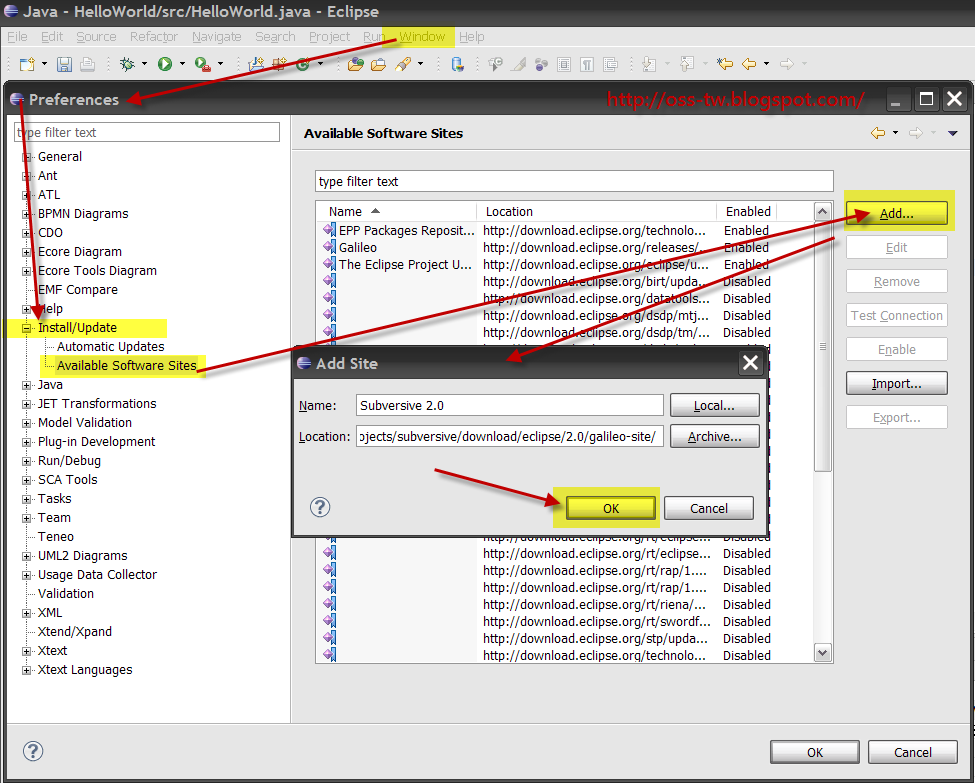The image size is (975, 783).
Task: Click the Toggle Block Selection icon
Action: coord(564,64)
